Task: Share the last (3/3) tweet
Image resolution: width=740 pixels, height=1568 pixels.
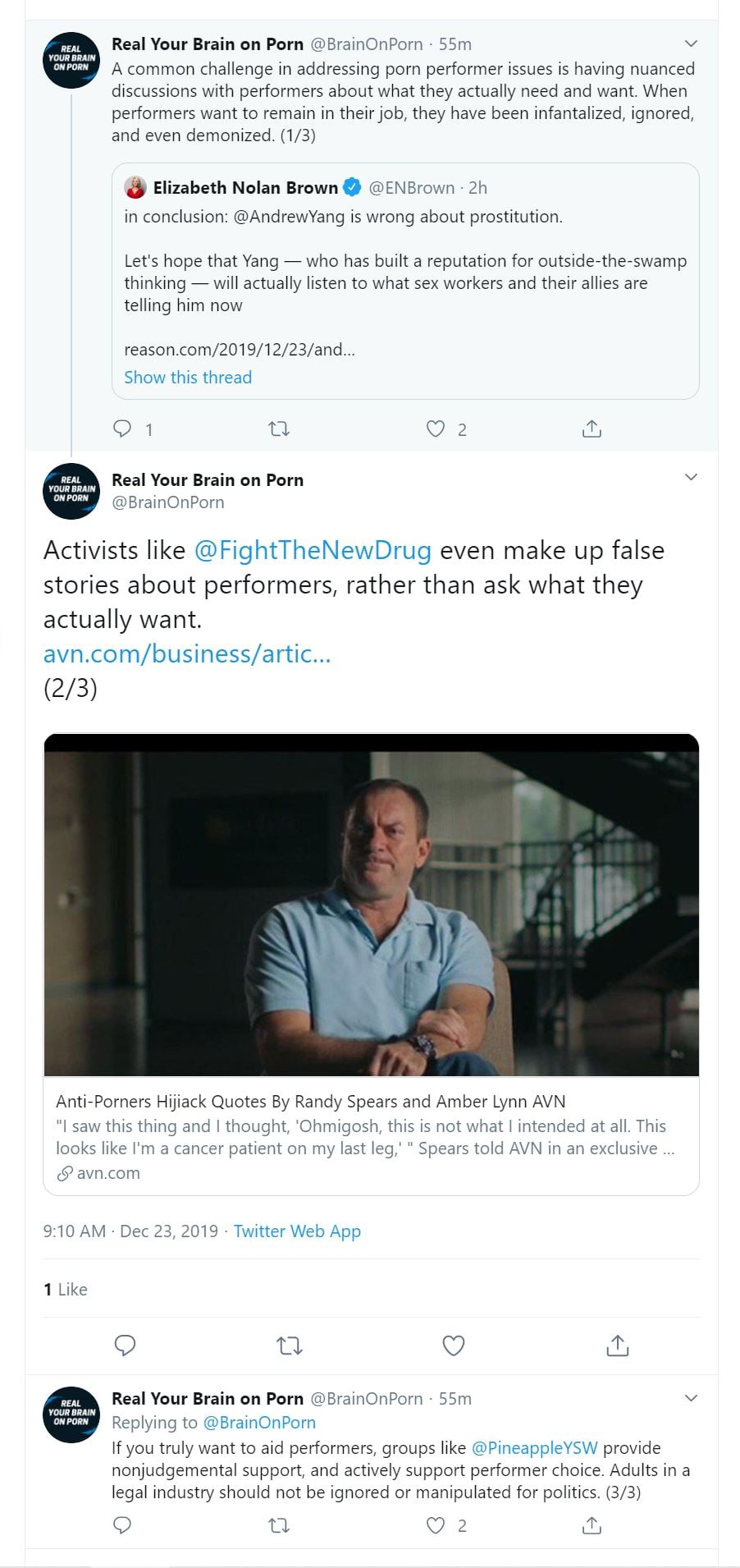Action: (x=592, y=1525)
